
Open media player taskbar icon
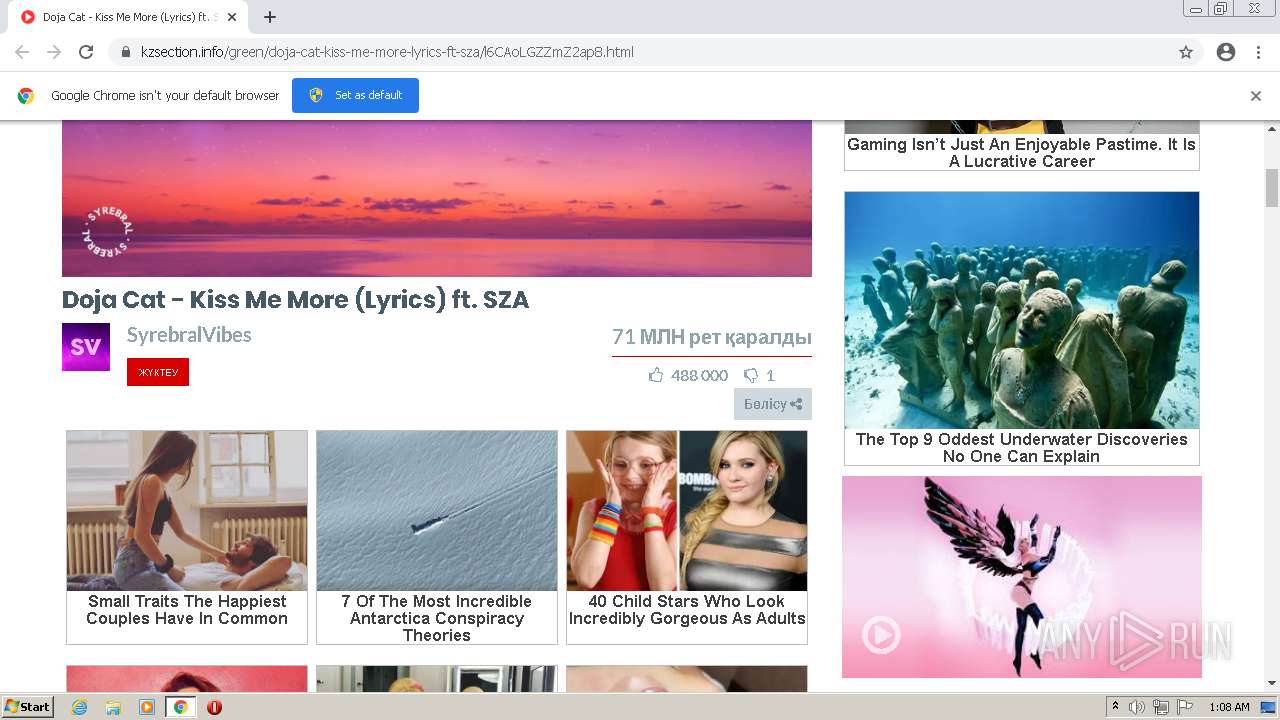pyautogui.click(x=147, y=707)
